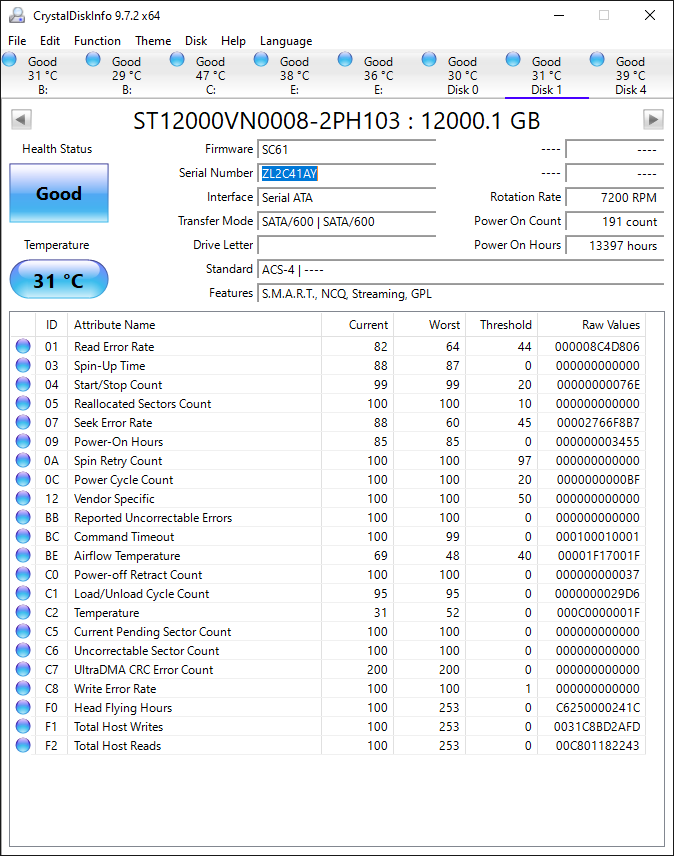Click the status orb for Read Error Rate
This screenshot has width=674, height=856.
tap(23, 347)
